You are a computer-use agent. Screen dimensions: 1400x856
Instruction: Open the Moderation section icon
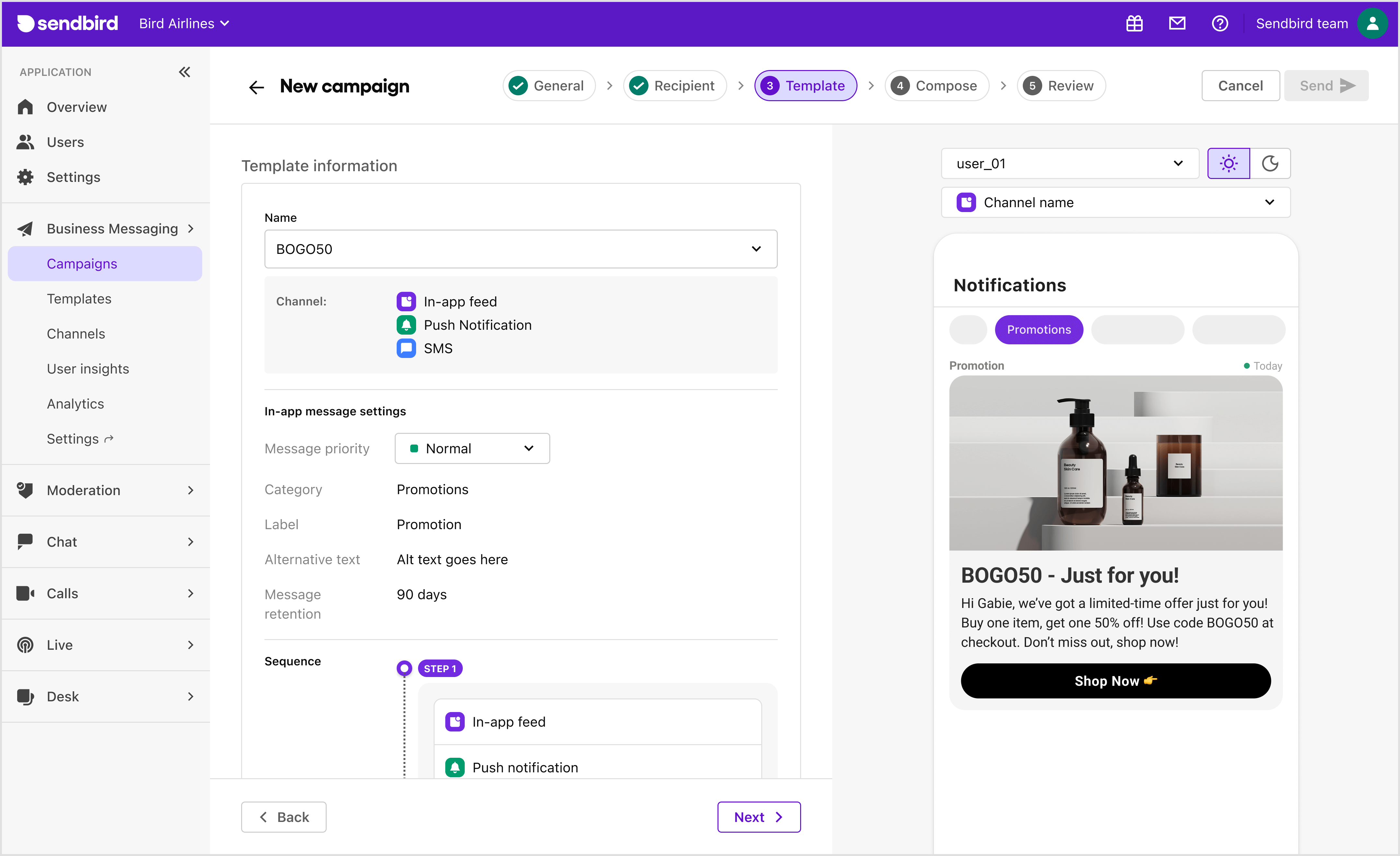click(25, 490)
